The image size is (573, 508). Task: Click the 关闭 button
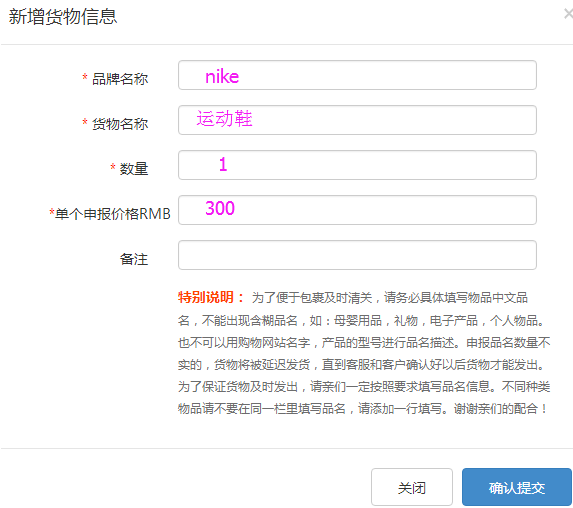pos(412,487)
